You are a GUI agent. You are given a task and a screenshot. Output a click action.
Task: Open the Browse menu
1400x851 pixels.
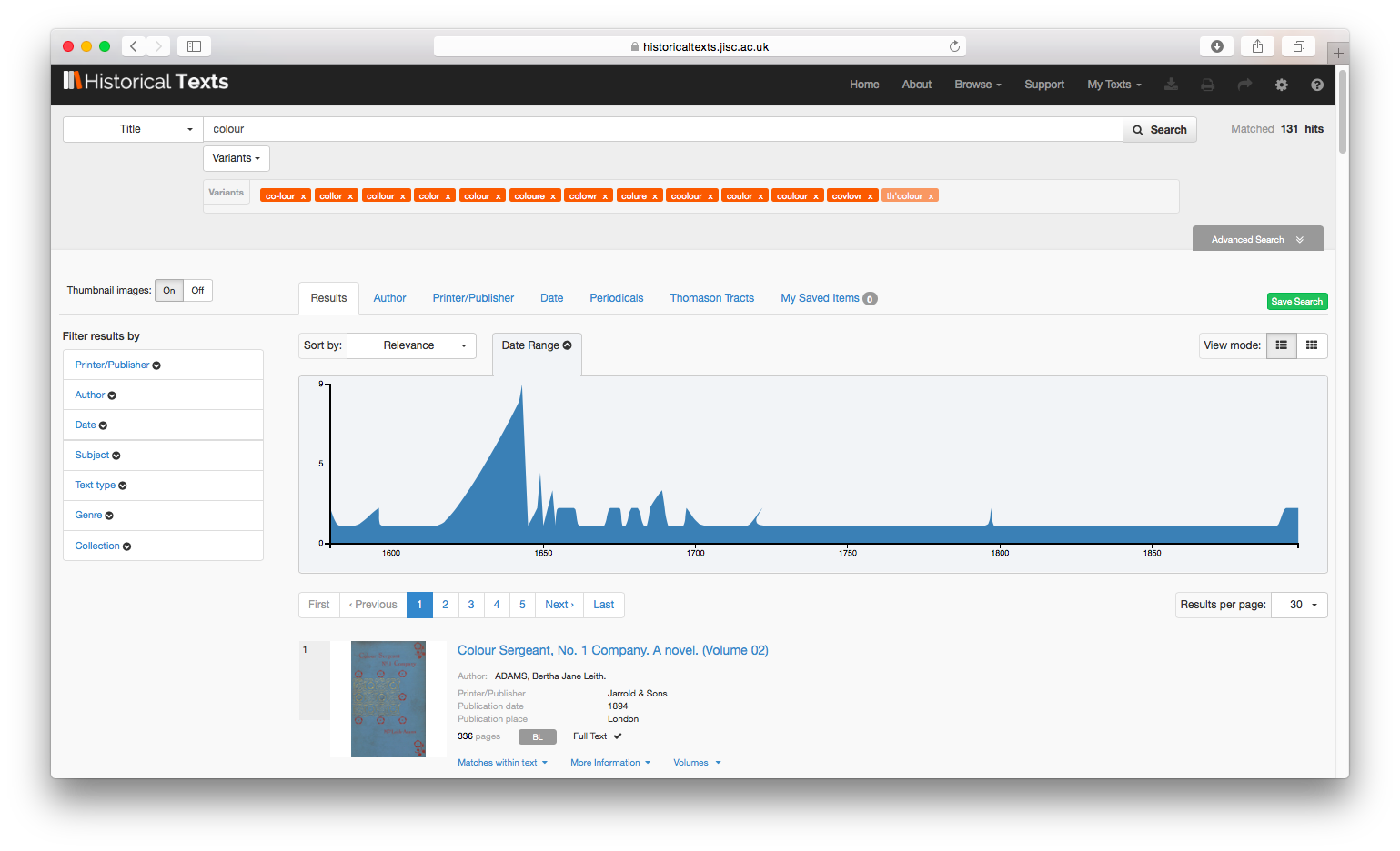pyautogui.click(x=977, y=85)
